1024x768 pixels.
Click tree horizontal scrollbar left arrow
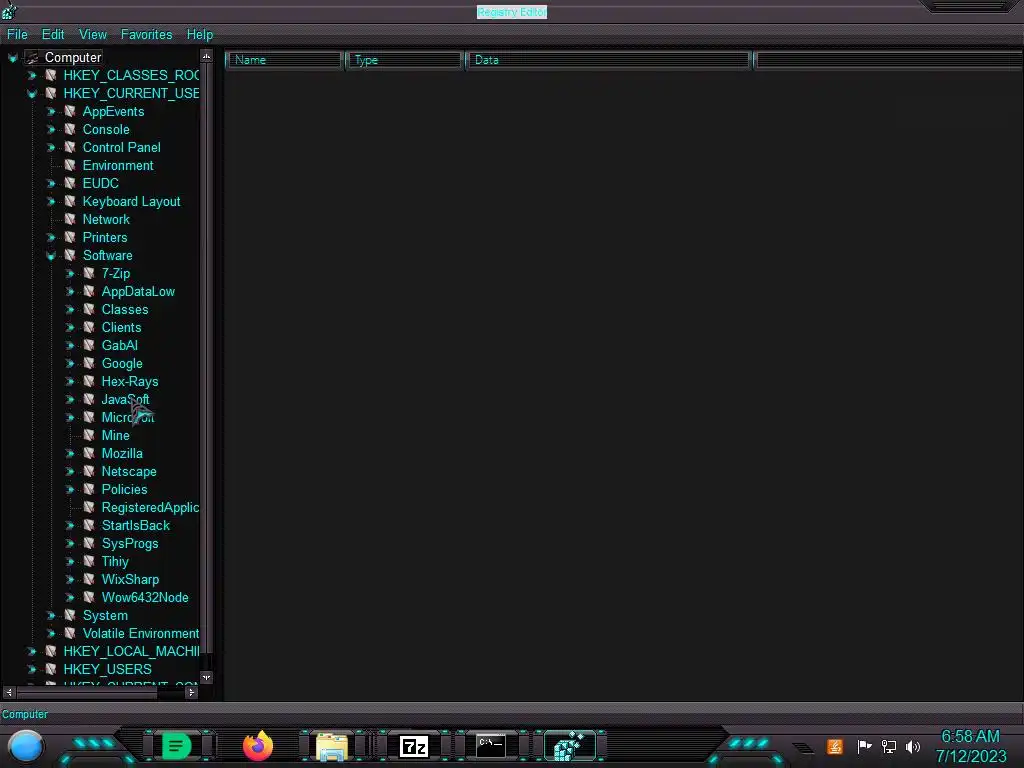click(x=9, y=692)
